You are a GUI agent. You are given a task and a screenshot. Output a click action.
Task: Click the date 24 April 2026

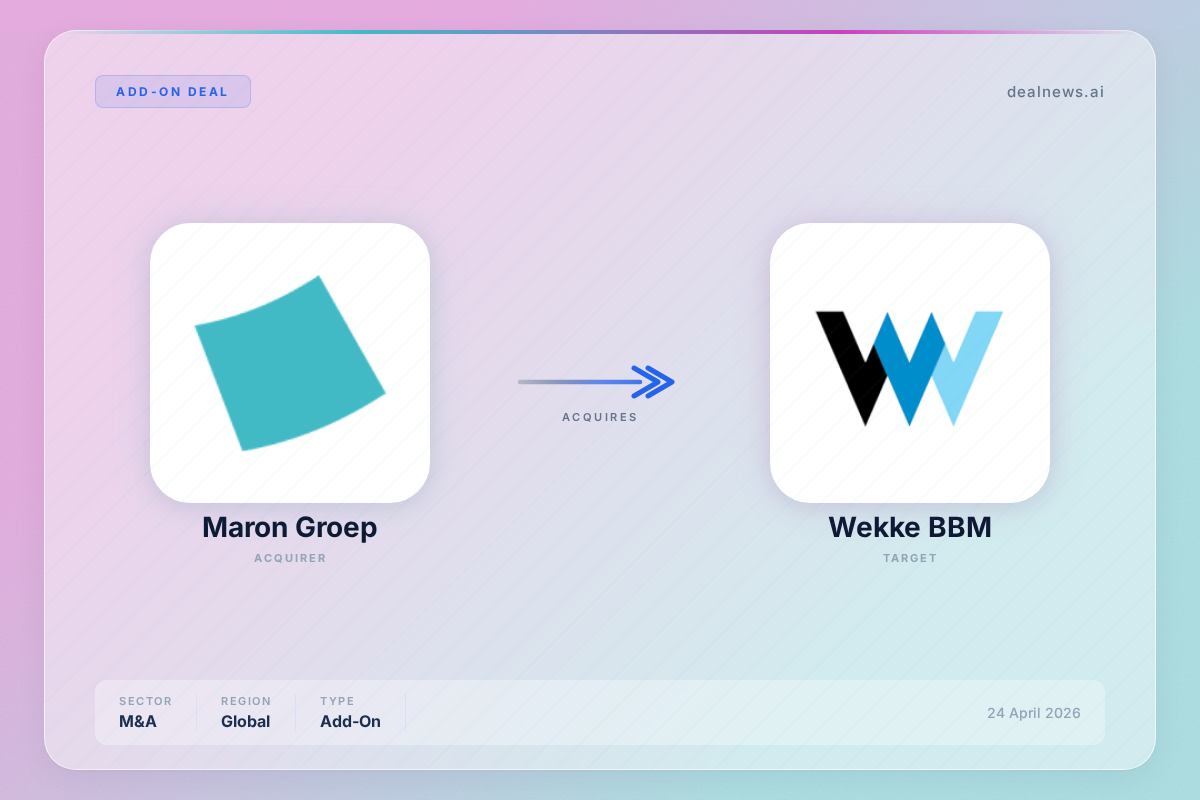coord(1033,713)
